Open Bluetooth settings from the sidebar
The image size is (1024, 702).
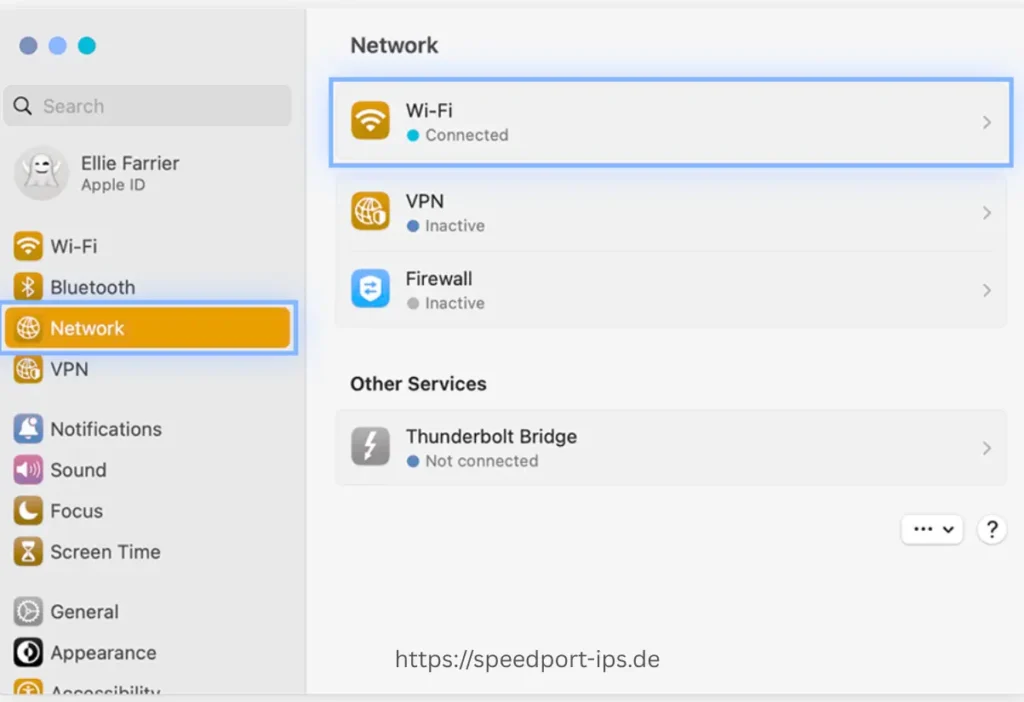pos(27,287)
